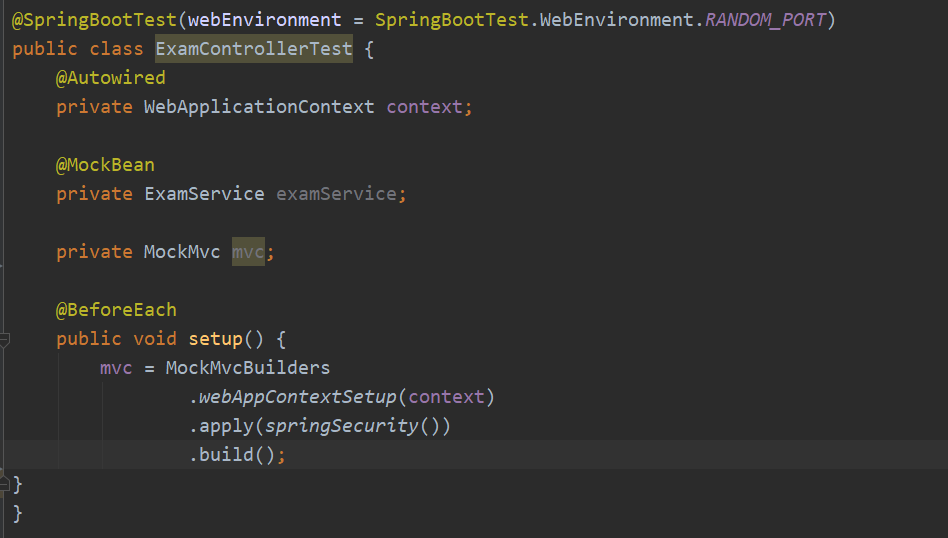Click the @Autowired annotation
The height and width of the screenshot is (538, 948).
pos(110,78)
